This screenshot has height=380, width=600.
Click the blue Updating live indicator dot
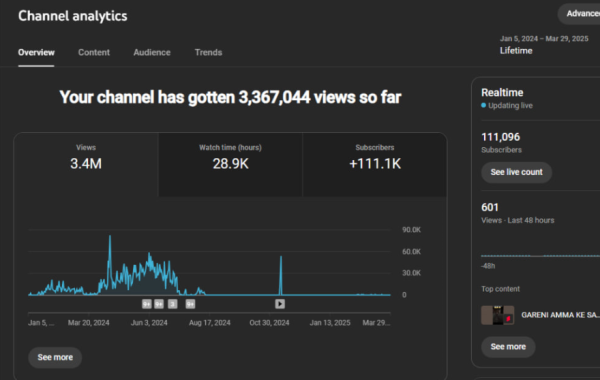(484, 105)
